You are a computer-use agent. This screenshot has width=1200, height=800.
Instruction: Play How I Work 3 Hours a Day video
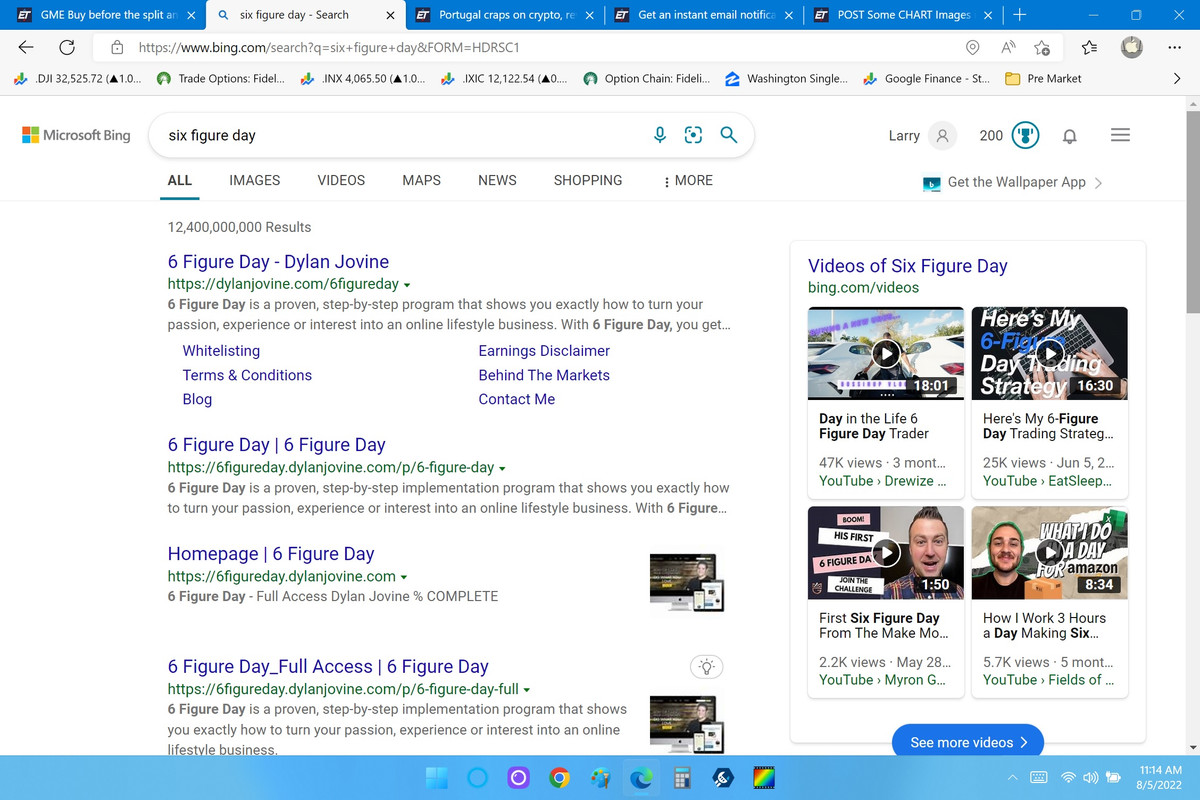1050,552
